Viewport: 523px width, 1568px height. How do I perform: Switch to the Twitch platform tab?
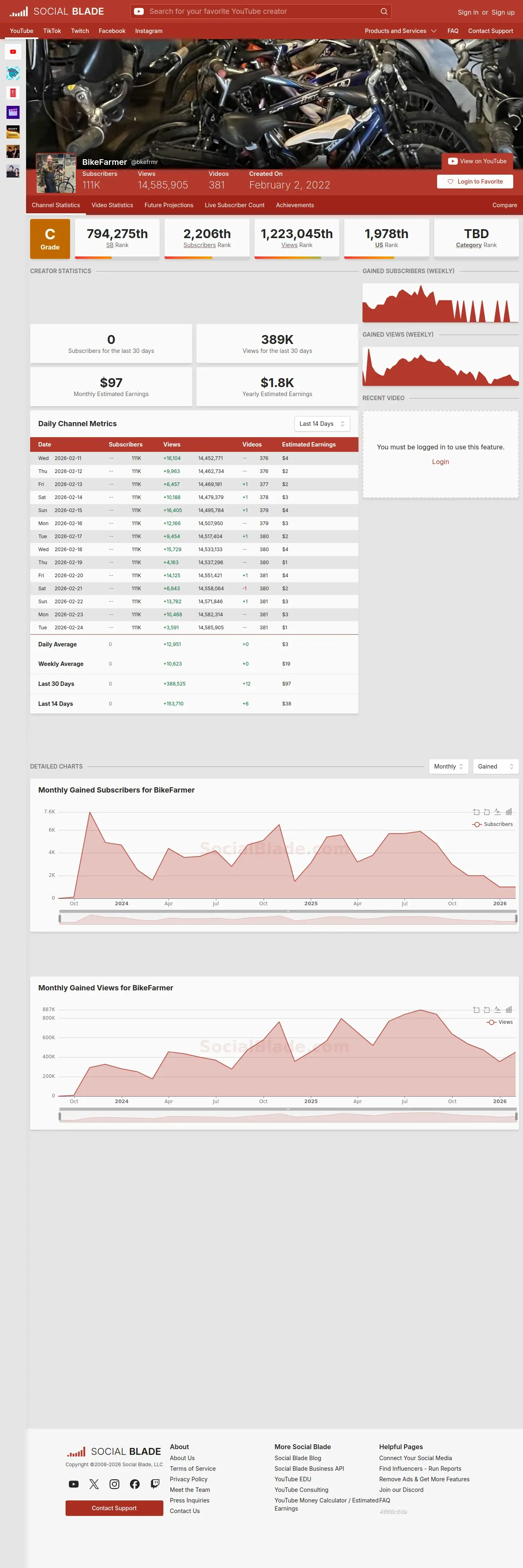(x=80, y=31)
